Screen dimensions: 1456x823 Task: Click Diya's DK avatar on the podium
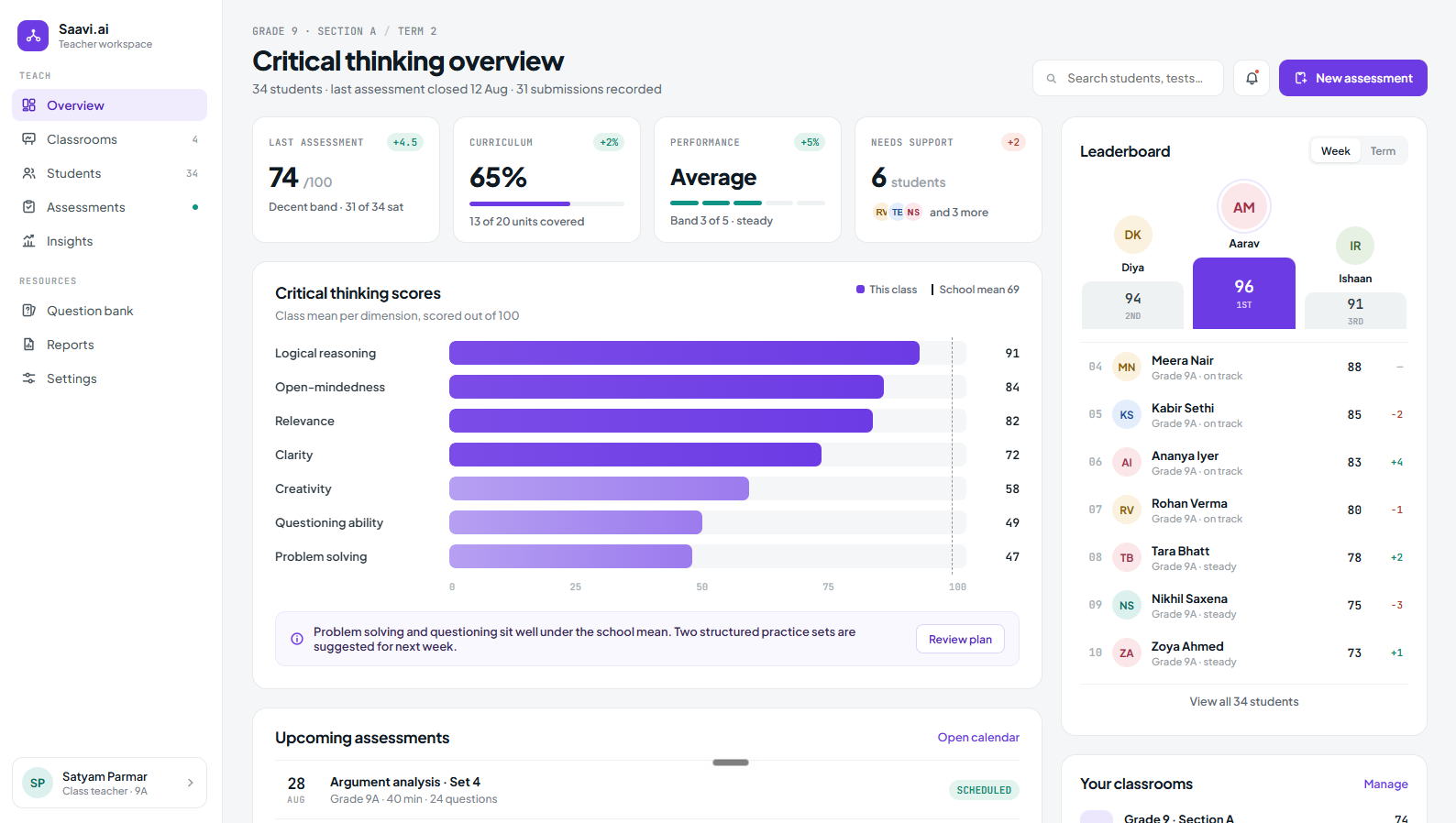pyautogui.click(x=1133, y=235)
